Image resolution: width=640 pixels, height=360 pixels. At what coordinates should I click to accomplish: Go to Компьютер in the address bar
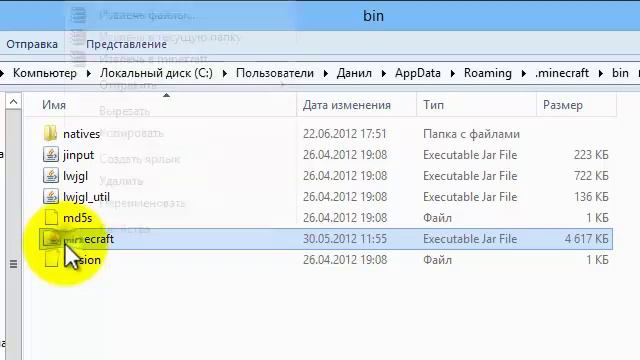pyautogui.click(x=45, y=73)
